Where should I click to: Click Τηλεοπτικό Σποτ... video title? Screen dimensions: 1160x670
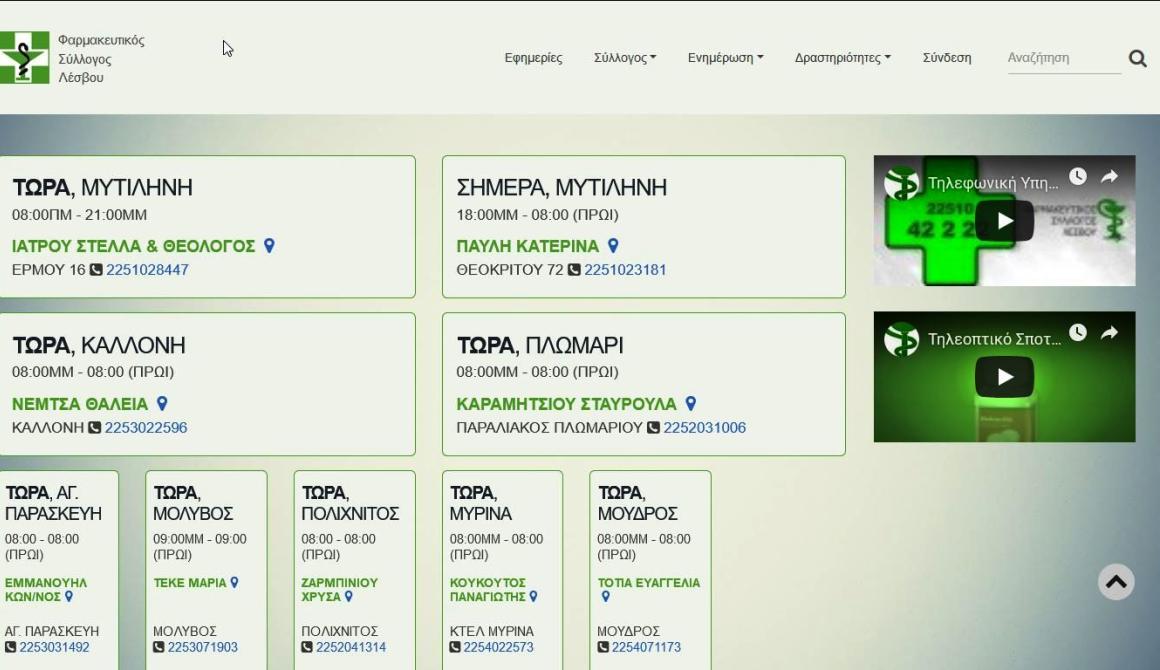point(994,339)
